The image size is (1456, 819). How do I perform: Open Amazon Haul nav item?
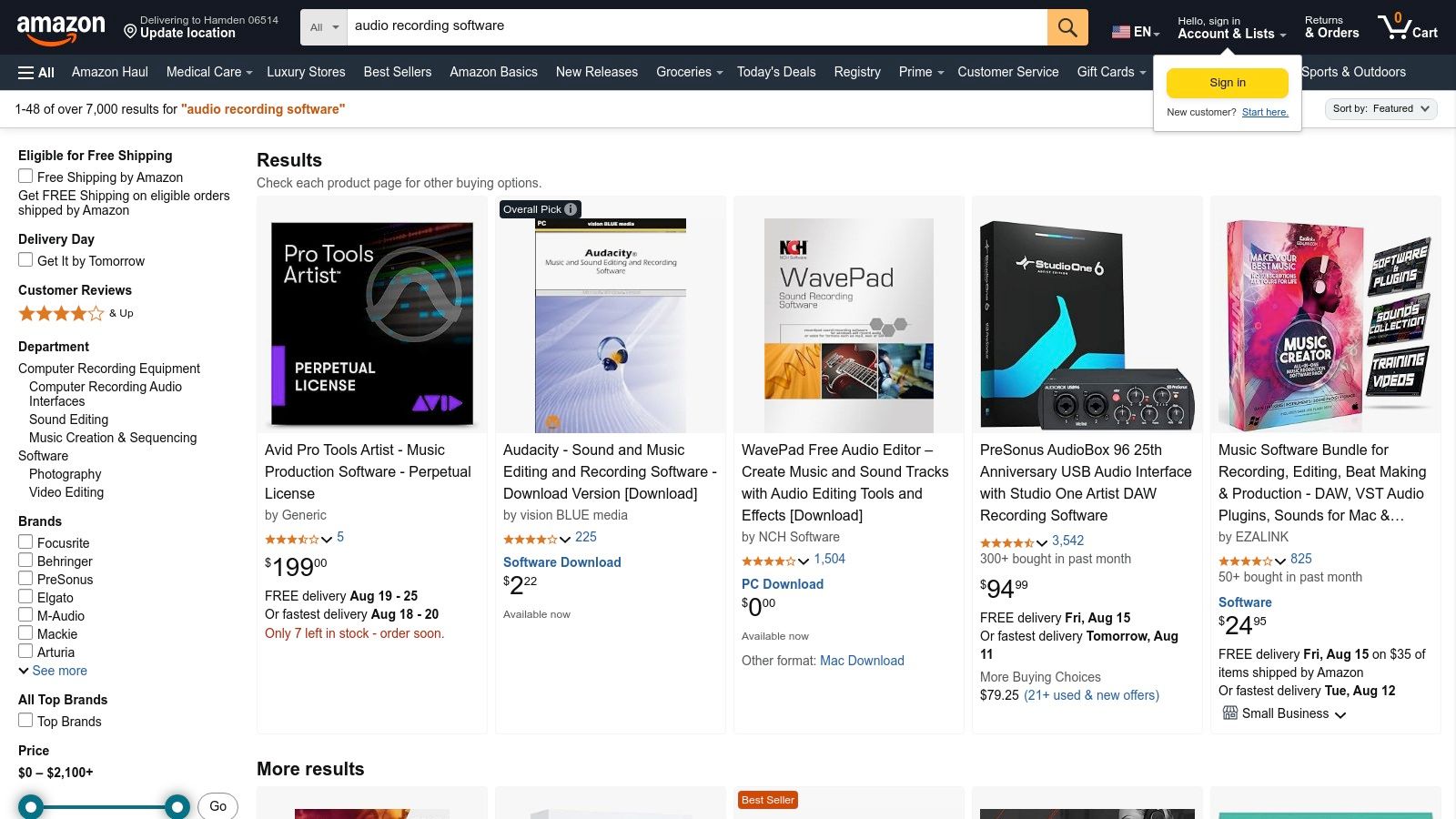click(110, 72)
